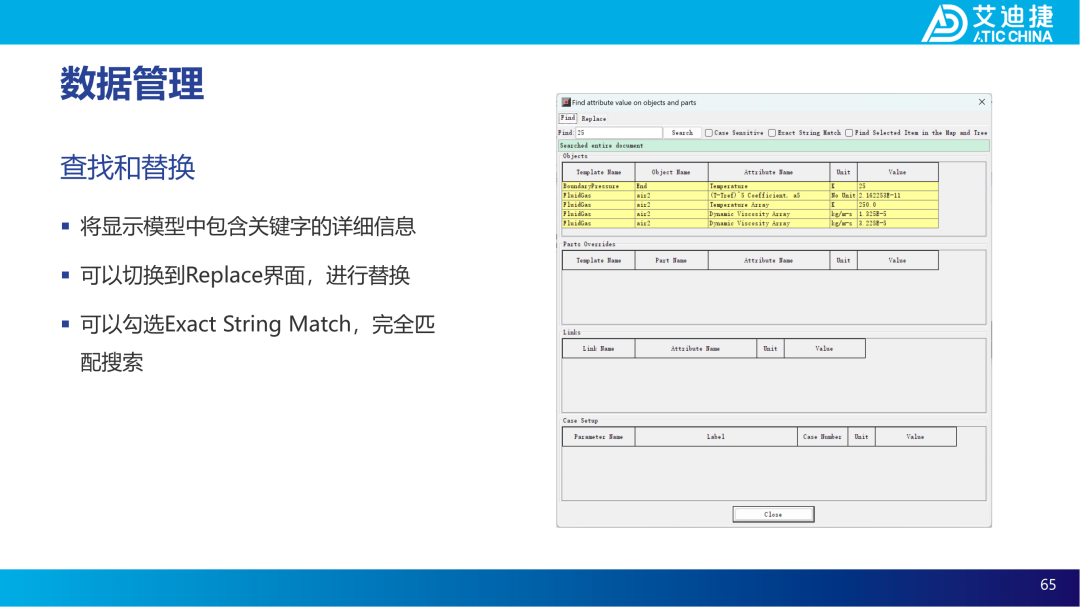Image resolution: width=1080 pixels, height=607 pixels.
Task: Select the (T-Tref)^5 Coefficient, a5 cell
Action: pos(769,196)
